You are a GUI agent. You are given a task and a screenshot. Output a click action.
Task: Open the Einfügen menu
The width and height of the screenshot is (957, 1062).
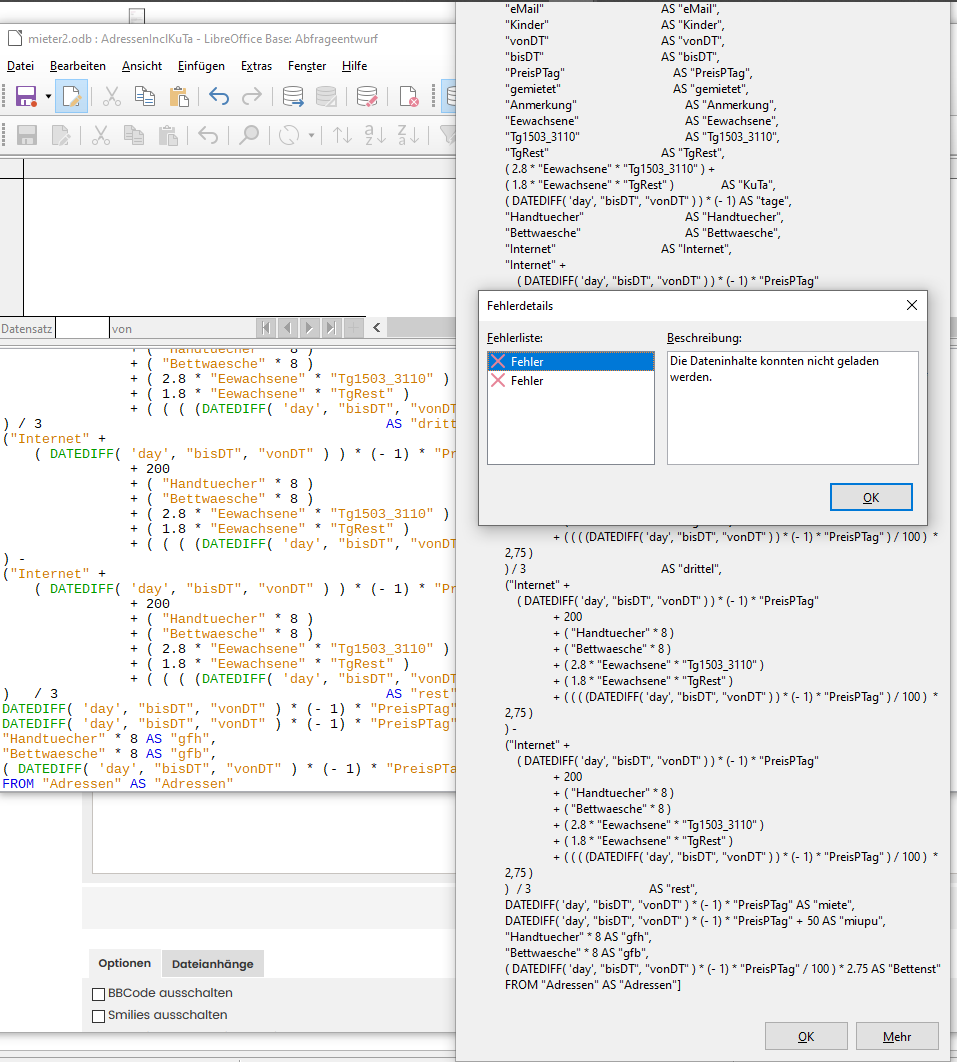pos(201,66)
